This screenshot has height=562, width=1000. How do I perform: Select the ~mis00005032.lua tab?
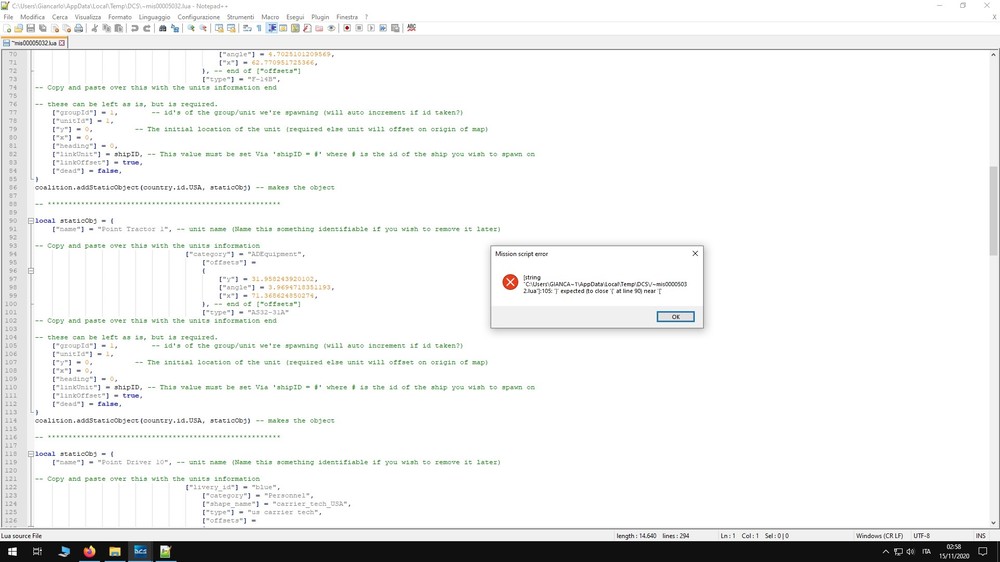[34, 43]
